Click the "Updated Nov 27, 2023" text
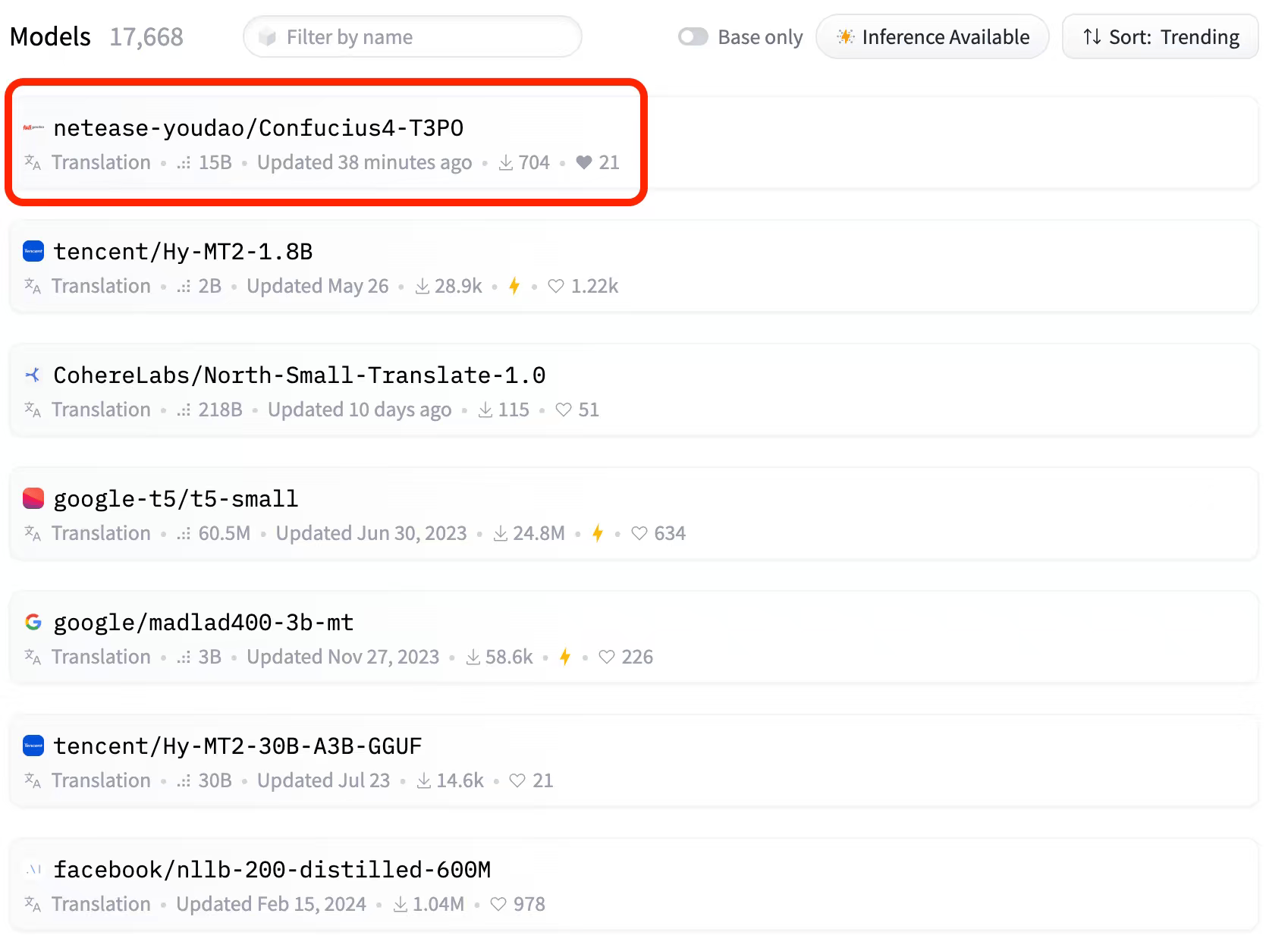 [343, 657]
